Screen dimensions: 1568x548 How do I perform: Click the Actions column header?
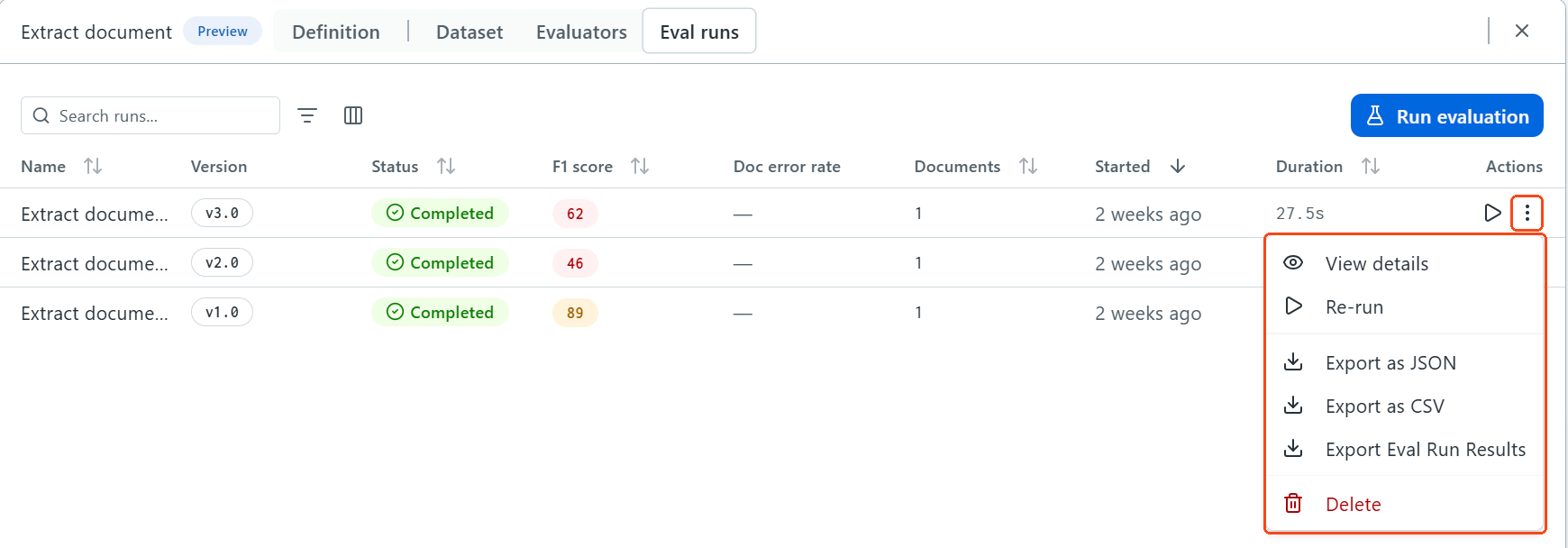tap(1514, 166)
